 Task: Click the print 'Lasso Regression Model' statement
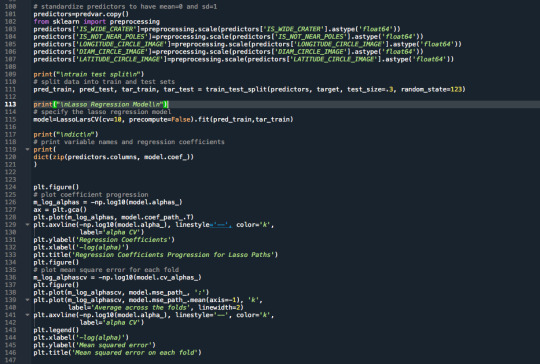pos(101,104)
